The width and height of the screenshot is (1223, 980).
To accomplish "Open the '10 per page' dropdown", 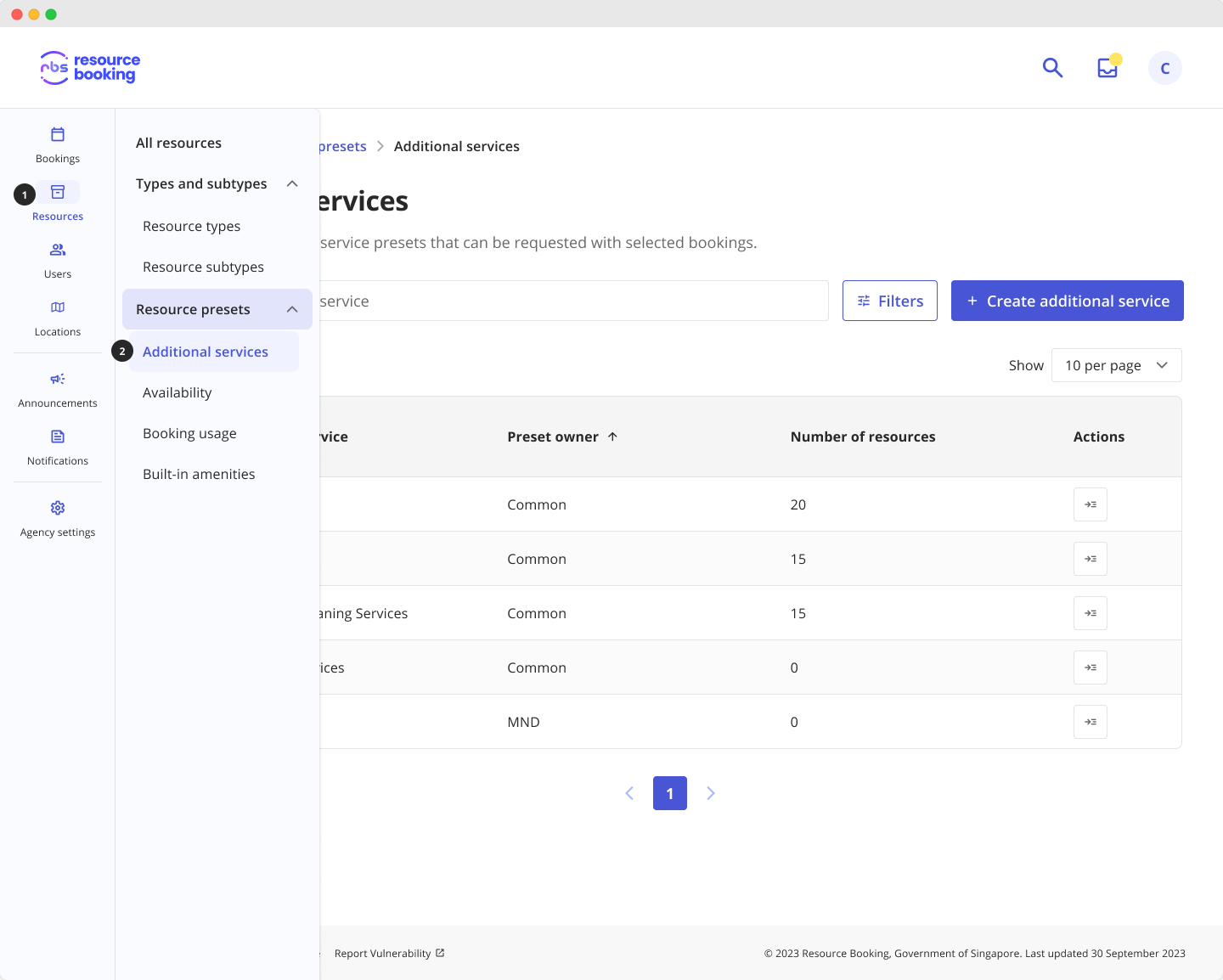I will click(x=1116, y=365).
